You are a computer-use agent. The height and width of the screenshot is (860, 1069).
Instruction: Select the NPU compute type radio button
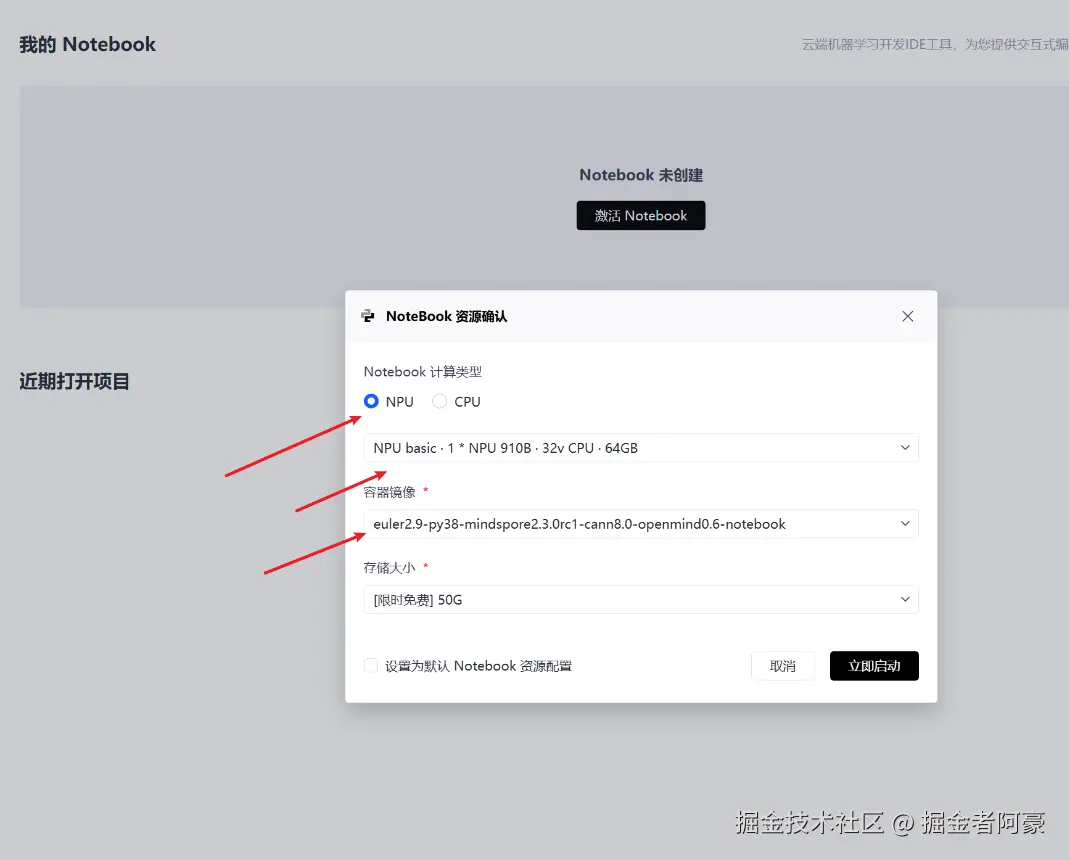click(x=371, y=401)
